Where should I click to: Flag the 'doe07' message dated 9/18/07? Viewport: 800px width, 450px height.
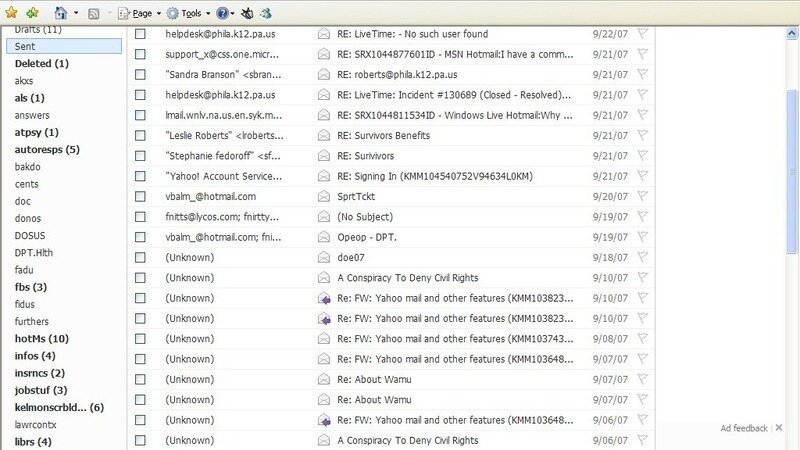tap(642, 257)
